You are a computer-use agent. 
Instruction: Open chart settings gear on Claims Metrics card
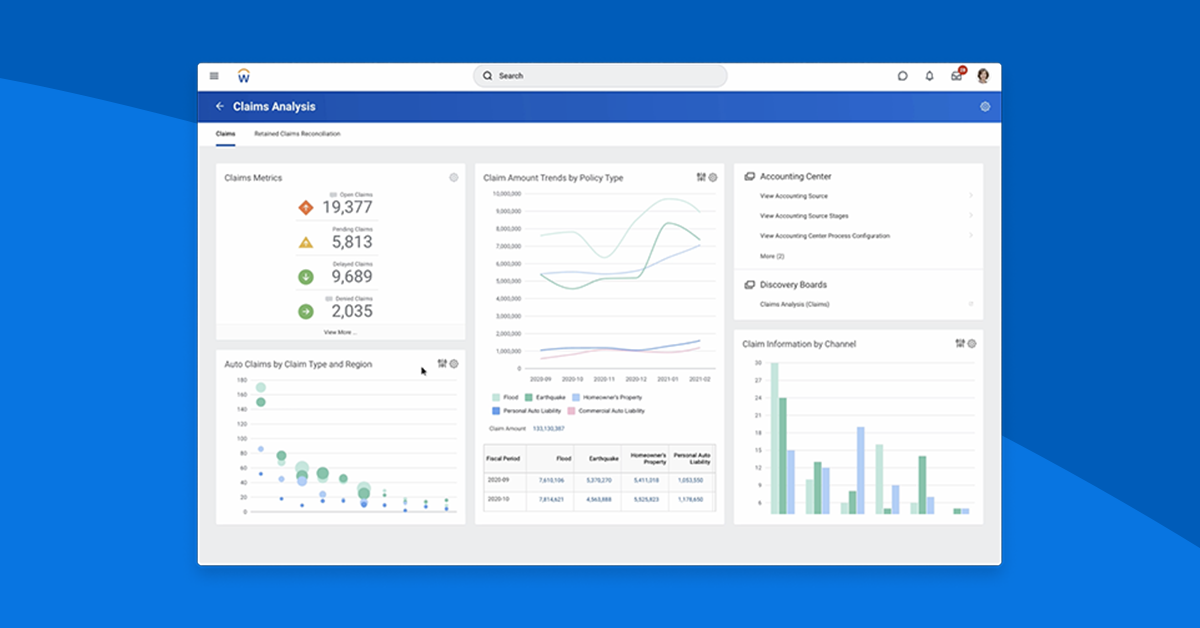pos(452,177)
